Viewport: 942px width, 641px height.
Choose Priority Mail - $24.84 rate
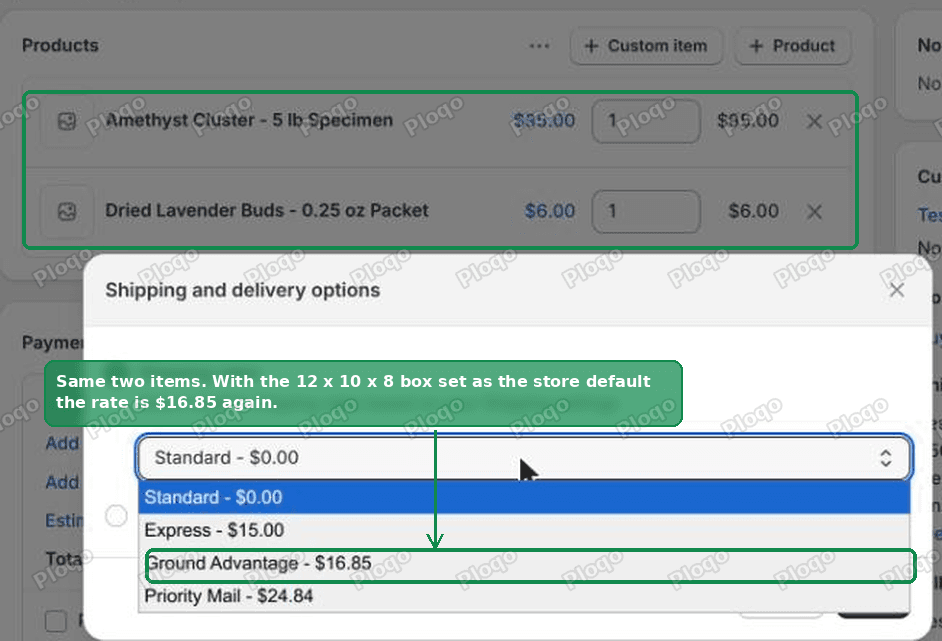coord(524,597)
